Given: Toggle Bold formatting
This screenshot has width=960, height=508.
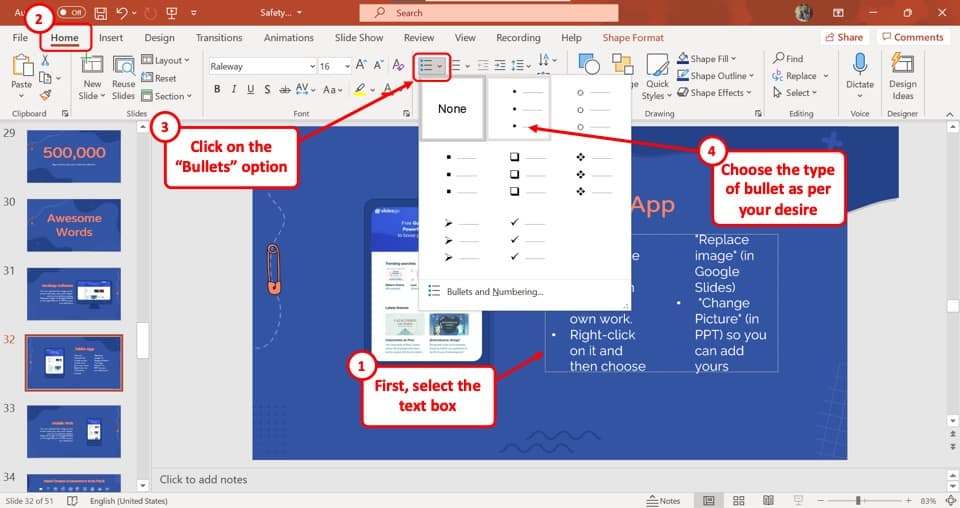Looking at the screenshot, I should click(x=217, y=89).
